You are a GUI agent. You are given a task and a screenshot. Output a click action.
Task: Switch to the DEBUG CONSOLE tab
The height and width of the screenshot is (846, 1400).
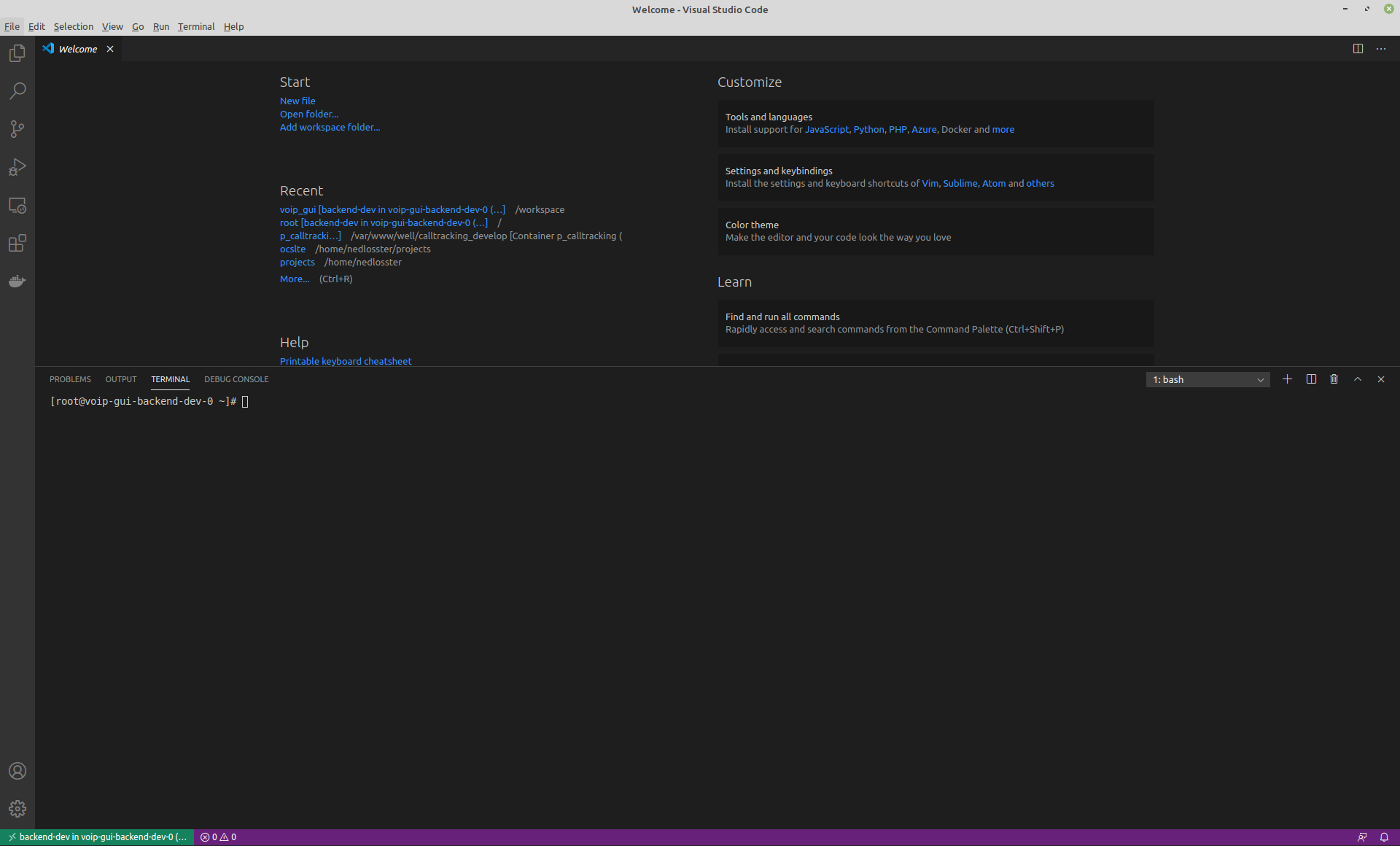pos(236,379)
